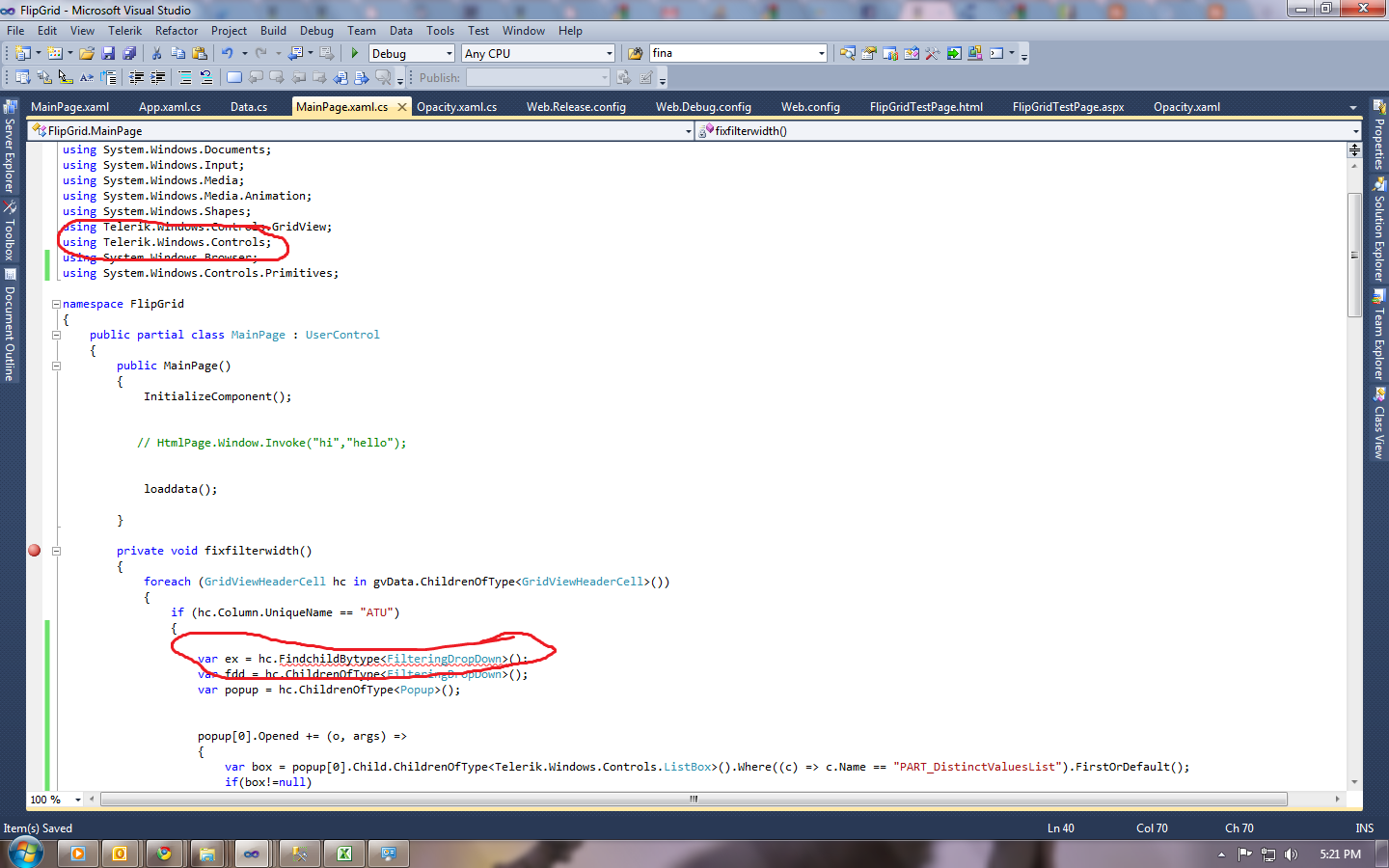1389x868 pixels.
Task: Cut selection with the scissors icon
Action: pos(156,53)
